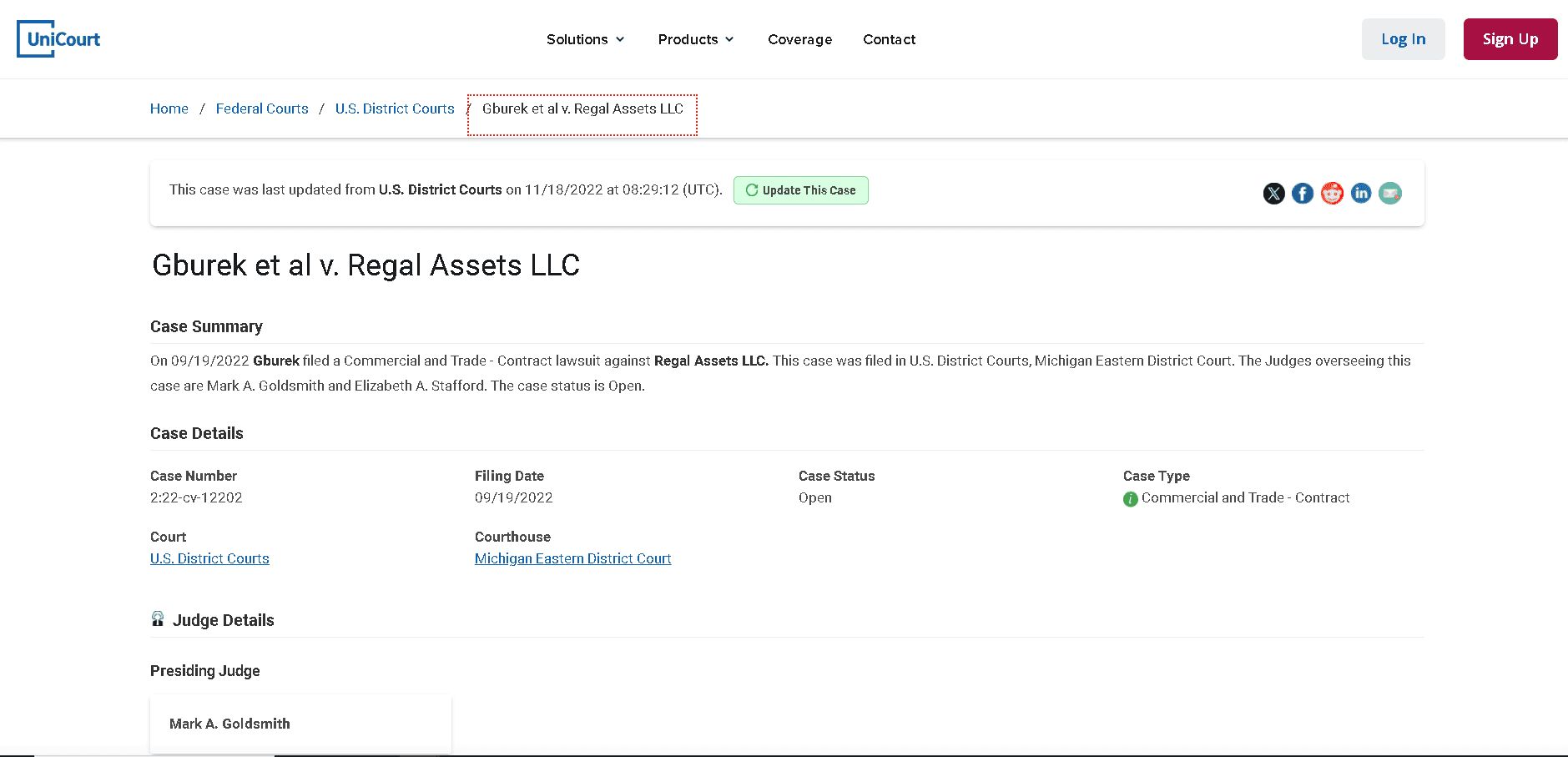
Task: Click the green info icon beside Case Type
Action: pyautogui.click(x=1131, y=499)
